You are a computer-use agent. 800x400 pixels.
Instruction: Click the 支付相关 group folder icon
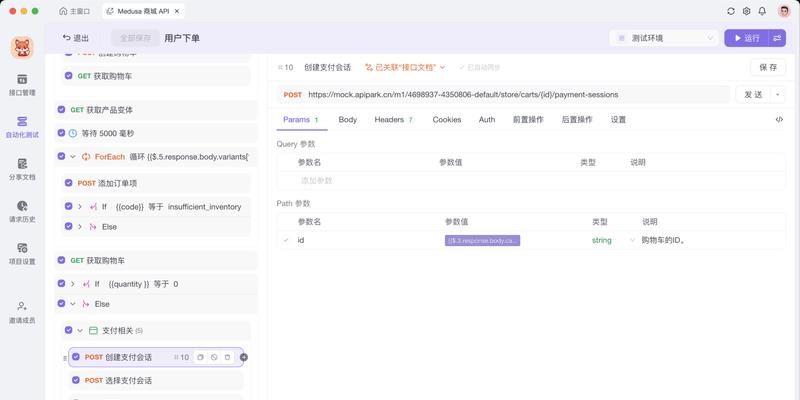pyautogui.click(x=93, y=331)
